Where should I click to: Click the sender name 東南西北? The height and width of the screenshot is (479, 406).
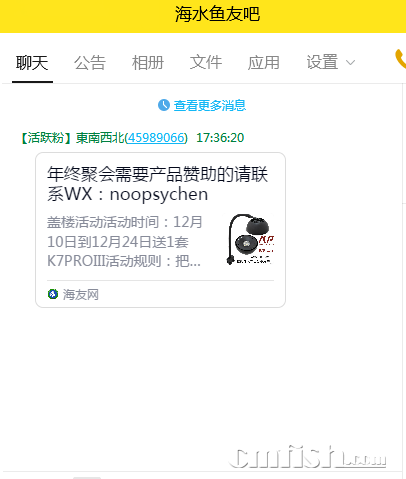coord(100,138)
